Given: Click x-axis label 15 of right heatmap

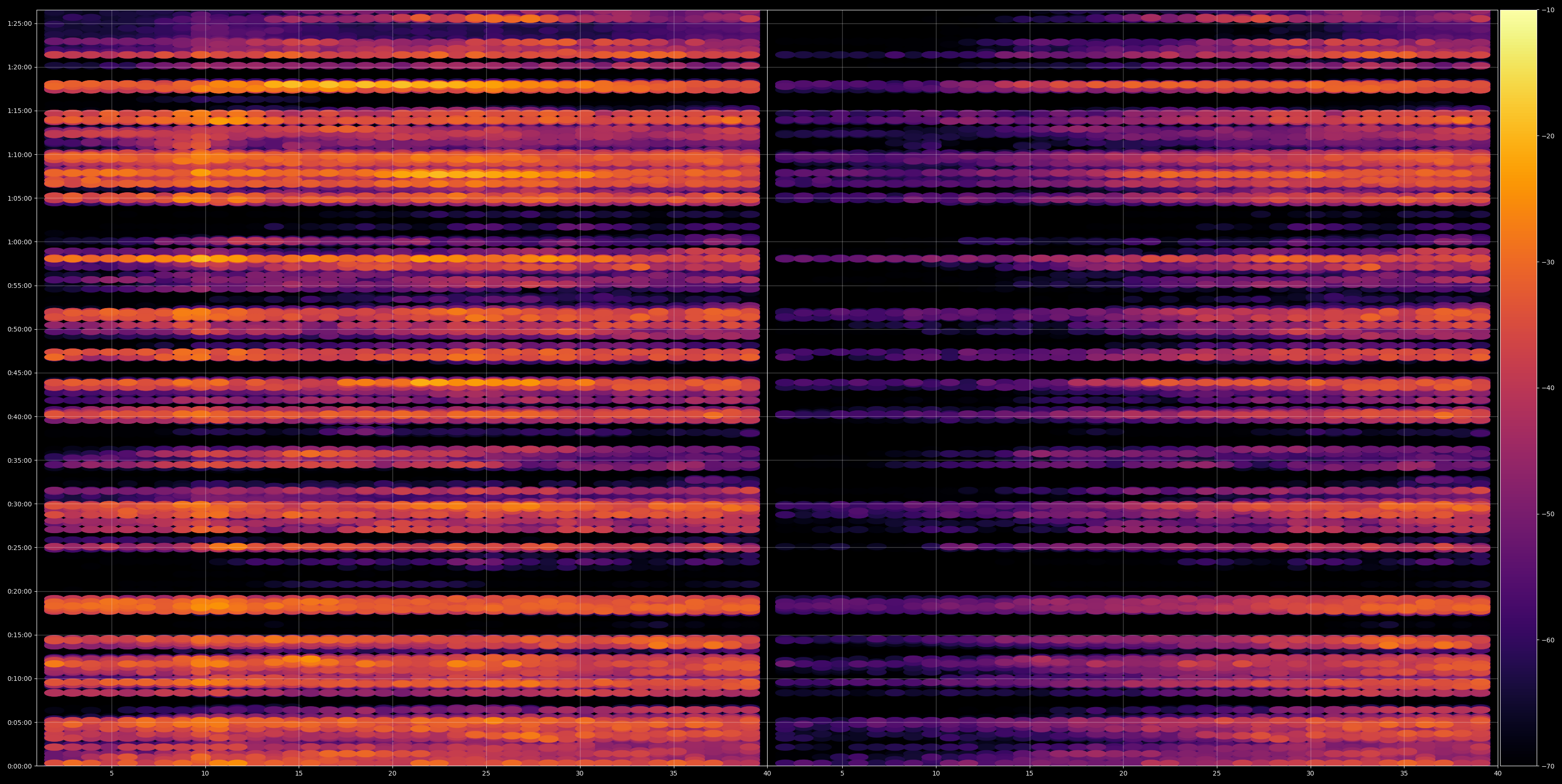Looking at the screenshot, I should tap(1030, 773).
